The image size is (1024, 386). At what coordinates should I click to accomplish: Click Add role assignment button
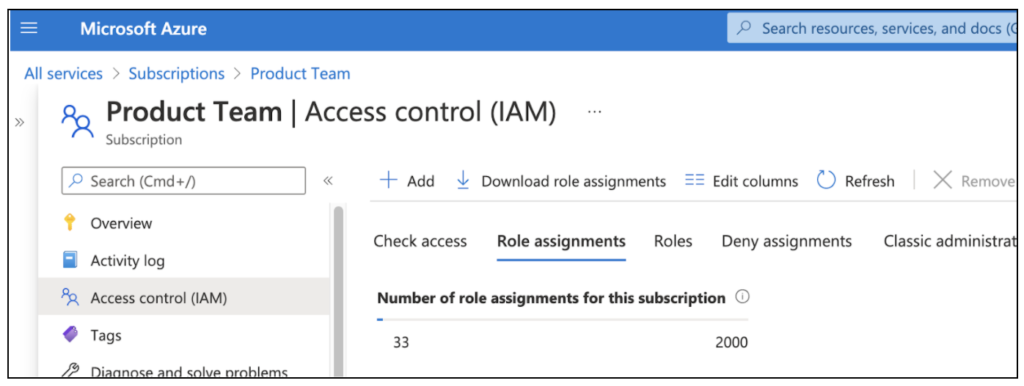pyautogui.click(x=408, y=181)
